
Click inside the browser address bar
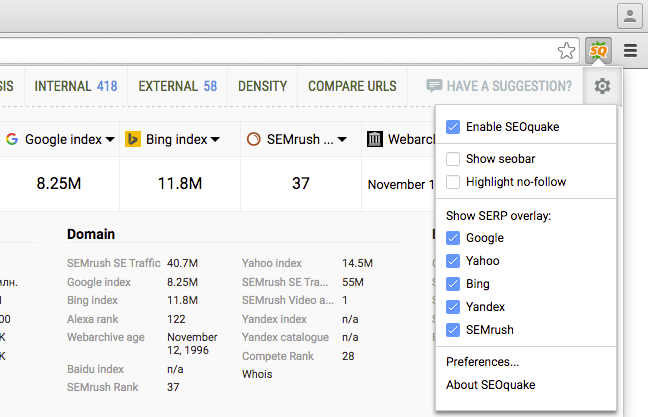pos(270,50)
